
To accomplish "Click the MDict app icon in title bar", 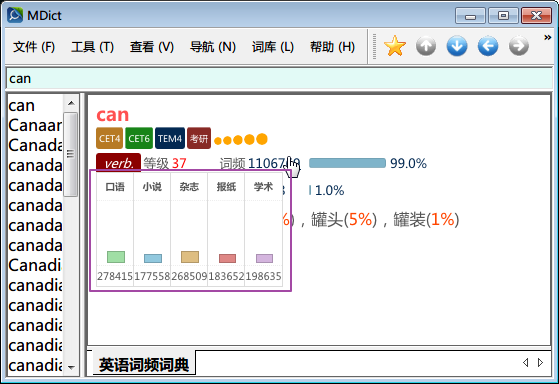I will tap(15, 15).
